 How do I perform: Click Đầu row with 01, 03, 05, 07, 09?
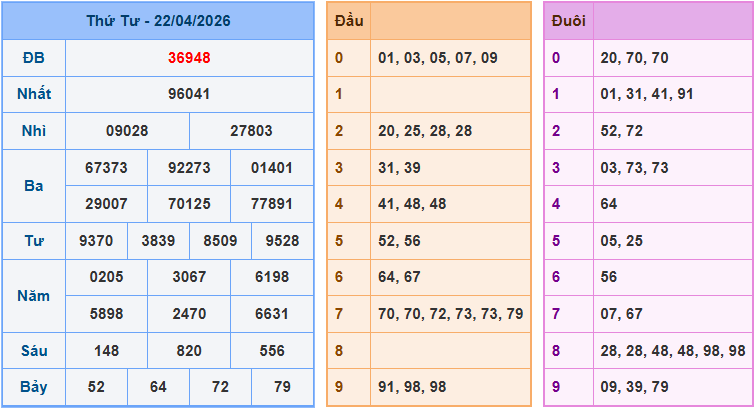pos(437,58)
